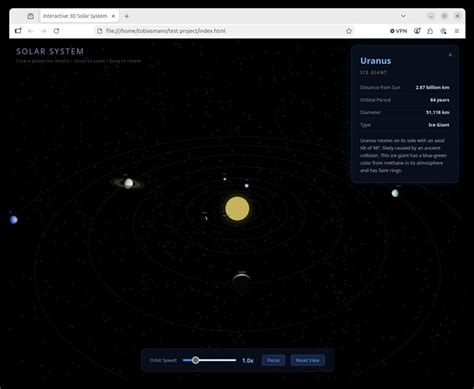The height and width of the screenshot is (389, 474).
Task: Click the browser reload icon
Action: click(56, 31)
